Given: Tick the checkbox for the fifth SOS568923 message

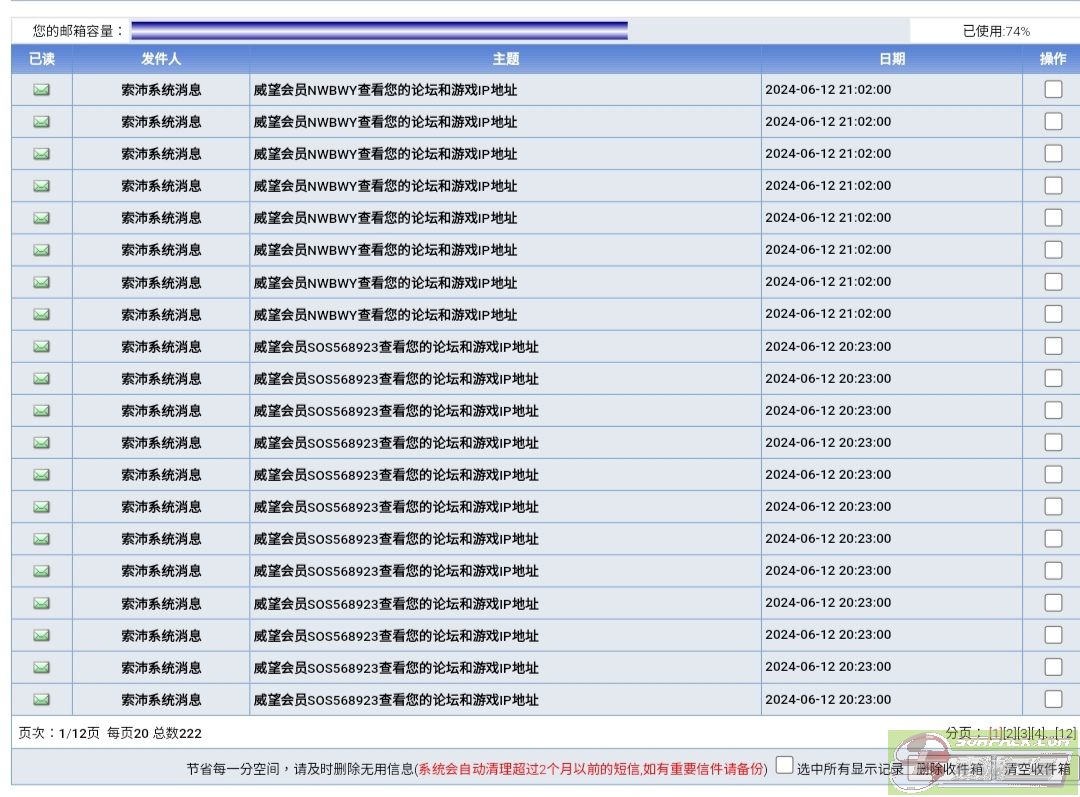Looking at the screenshot, I should click(x=1052, y=474).
